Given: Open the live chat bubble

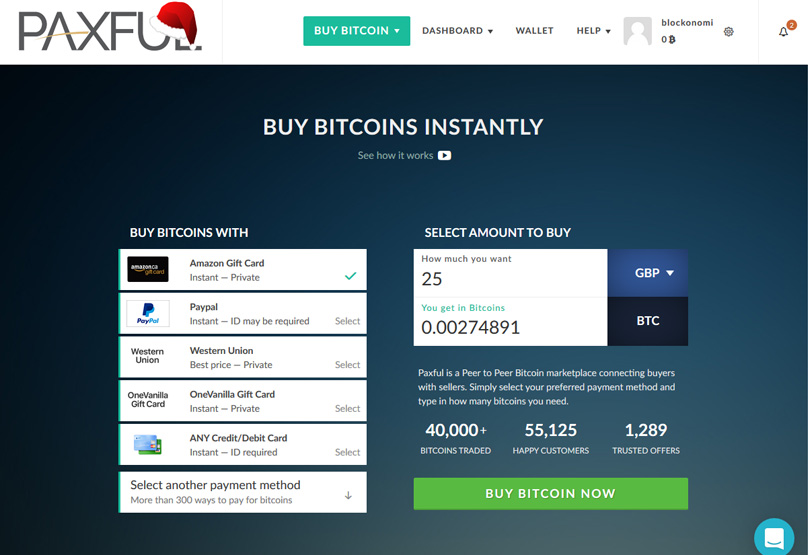Looking at the screenshot, I should tap(774, 537).
